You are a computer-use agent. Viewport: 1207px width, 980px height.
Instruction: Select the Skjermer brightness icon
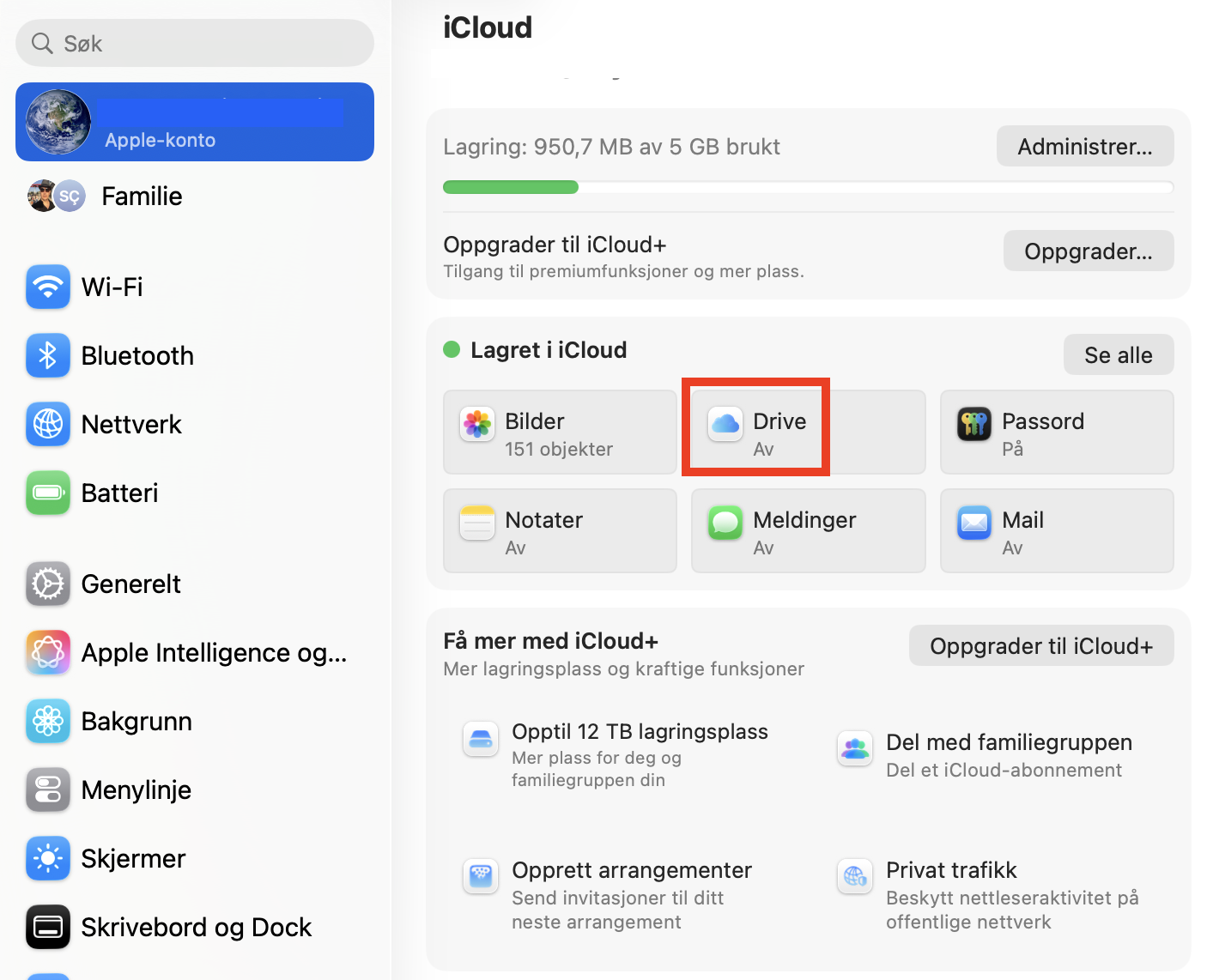[48, 858]
